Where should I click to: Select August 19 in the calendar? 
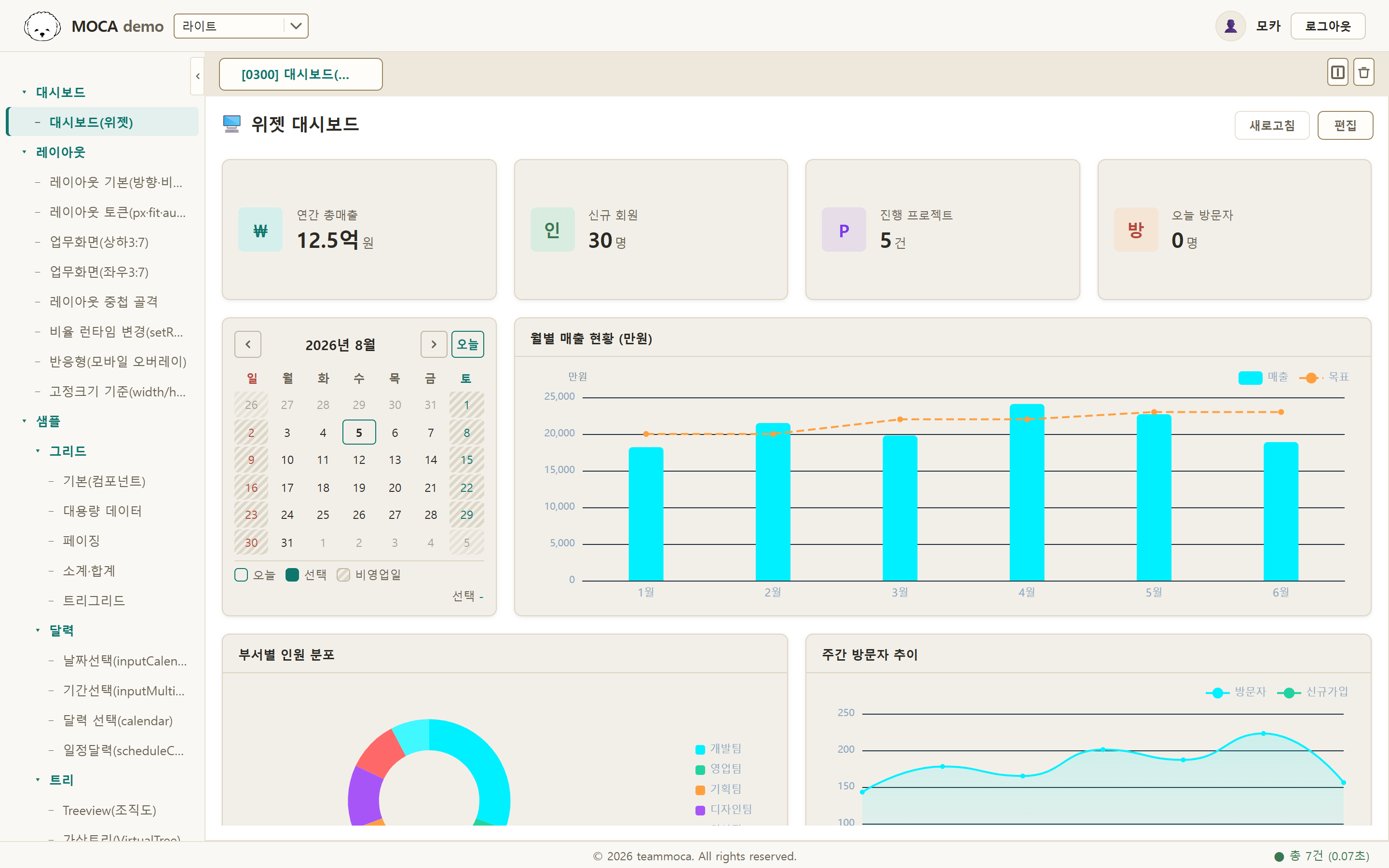point(359,488)
